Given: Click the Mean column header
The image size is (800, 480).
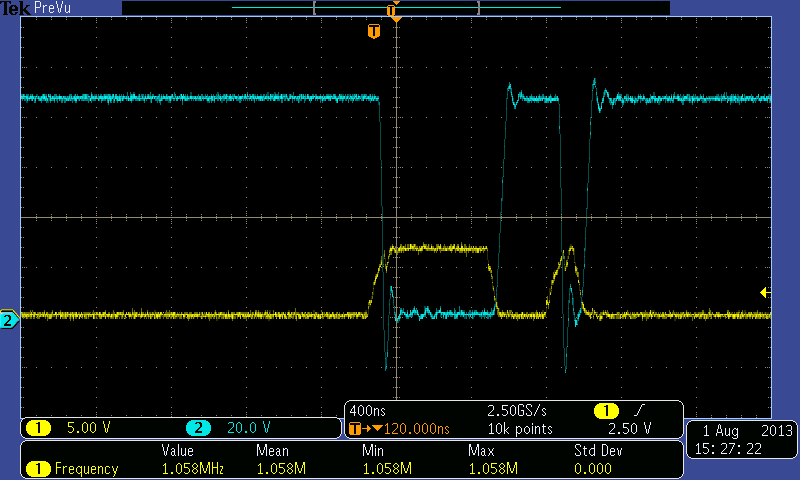Looking at the screenshot, I should click(x=272, y=451).
